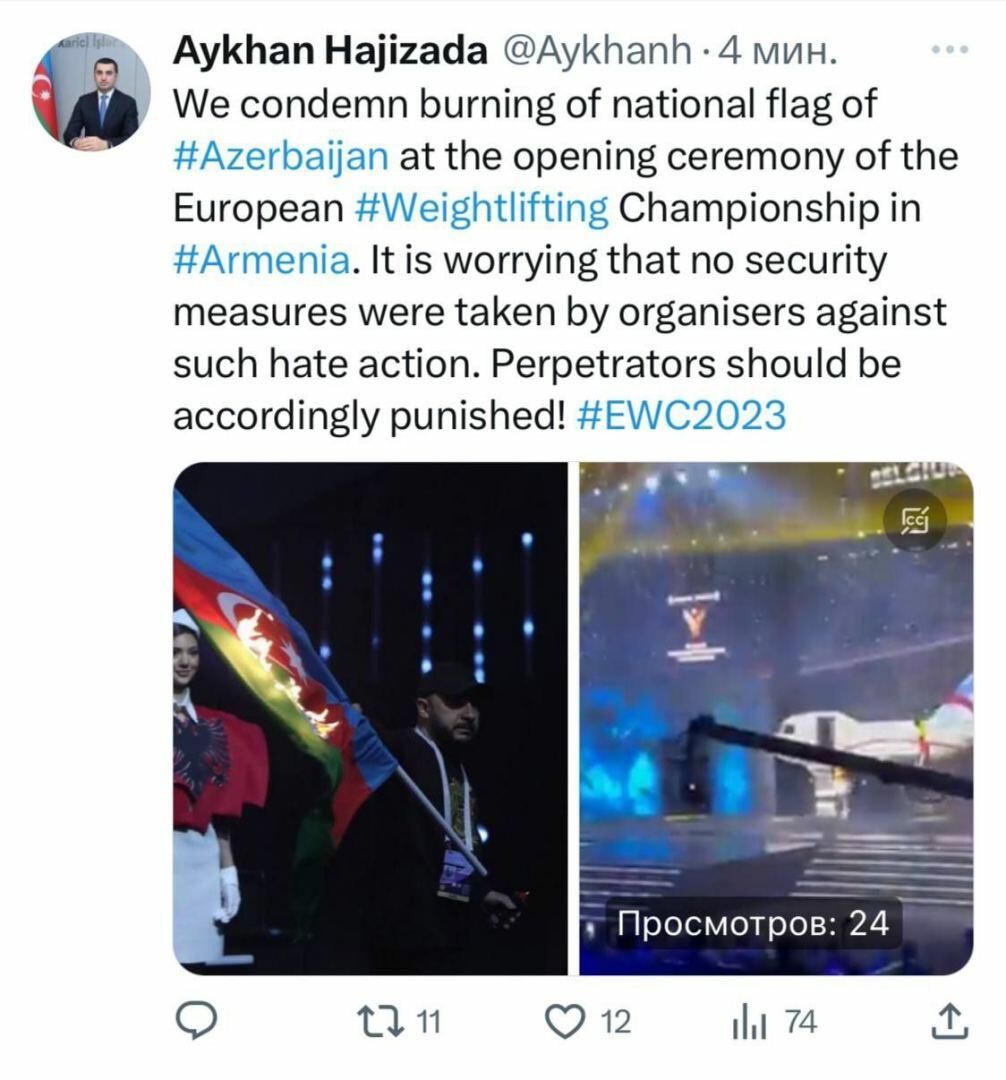Play the ceremony stage video

pyautogui.click(x=776, y=718)
